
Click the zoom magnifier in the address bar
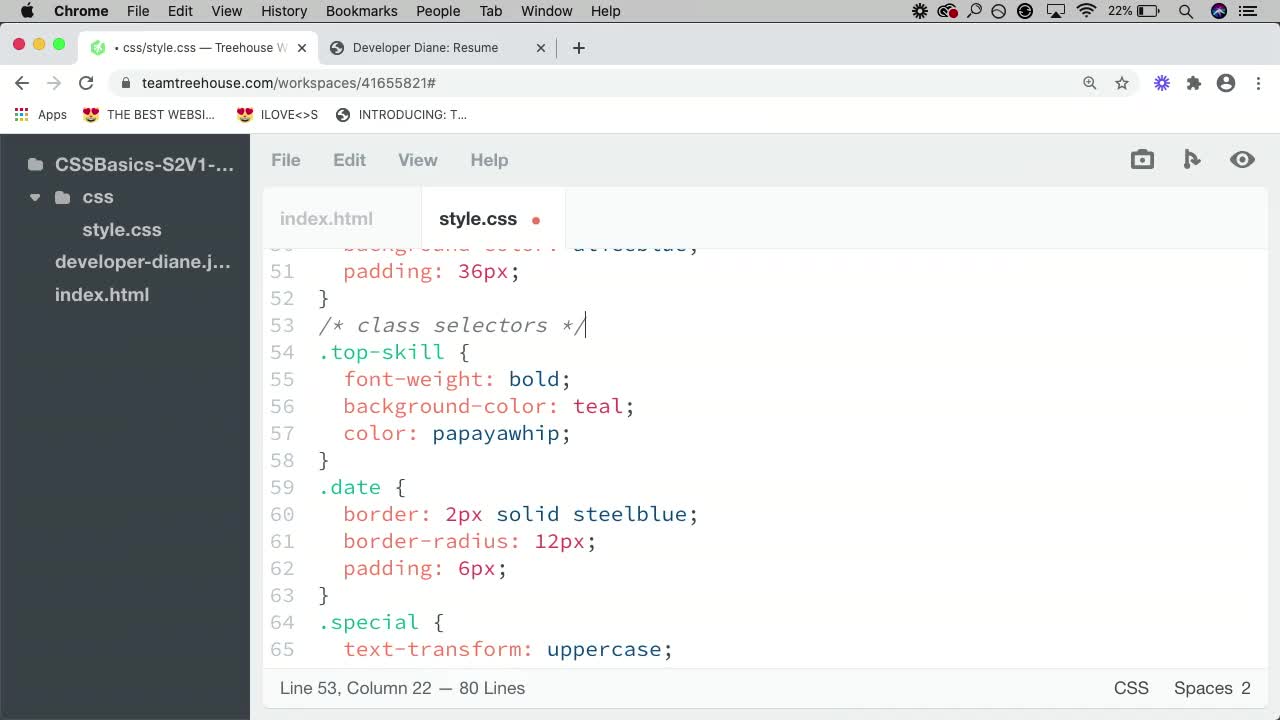(1090, 83)
